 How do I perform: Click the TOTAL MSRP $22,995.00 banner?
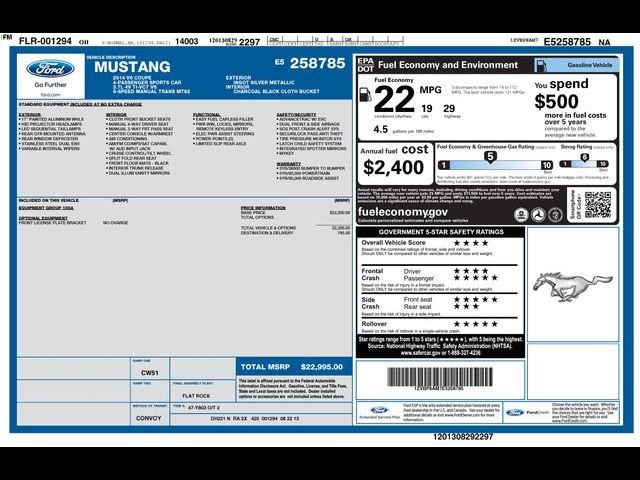click(294, 367)
